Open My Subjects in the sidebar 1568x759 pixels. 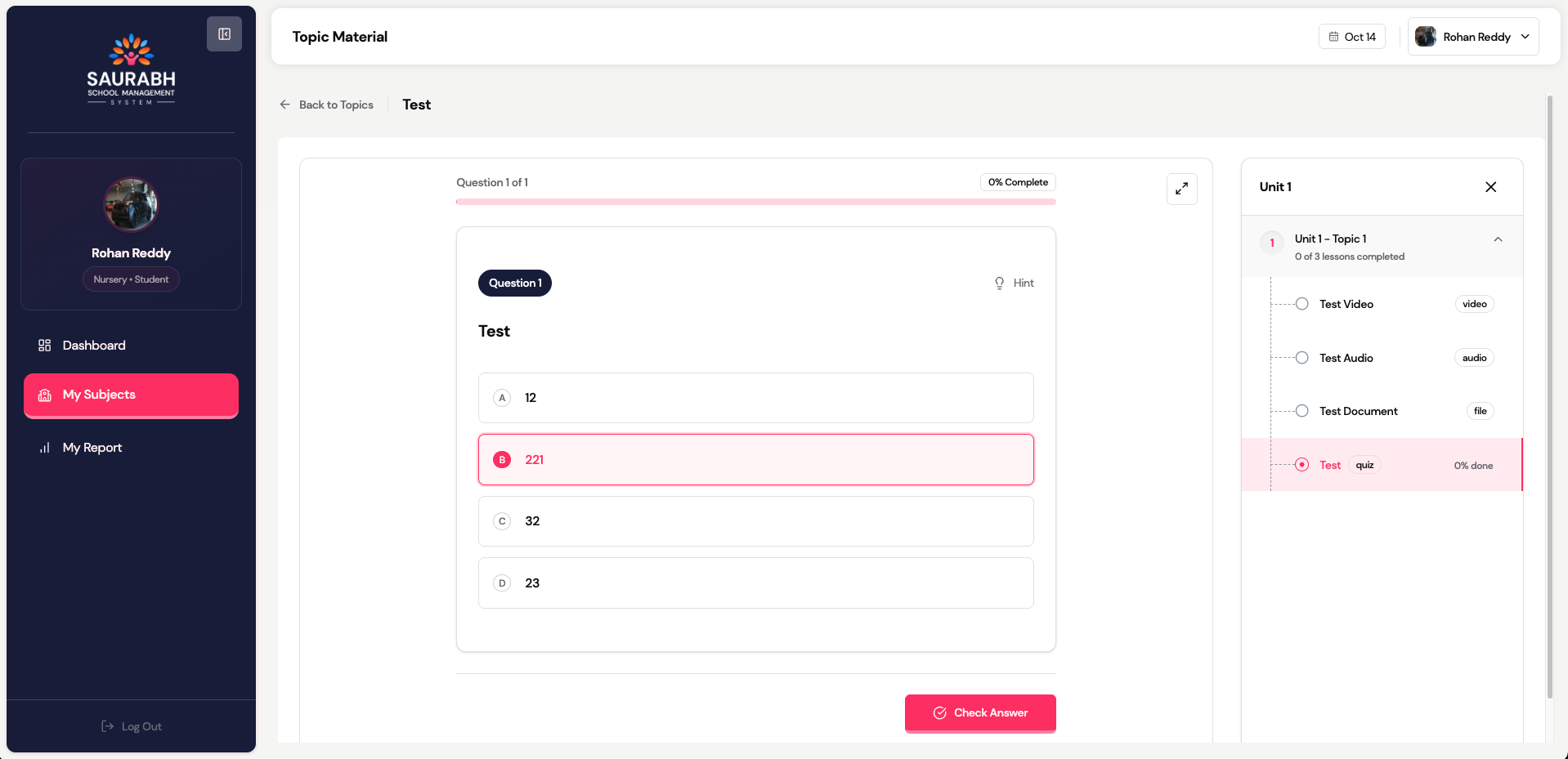click(x=131, y=395)
